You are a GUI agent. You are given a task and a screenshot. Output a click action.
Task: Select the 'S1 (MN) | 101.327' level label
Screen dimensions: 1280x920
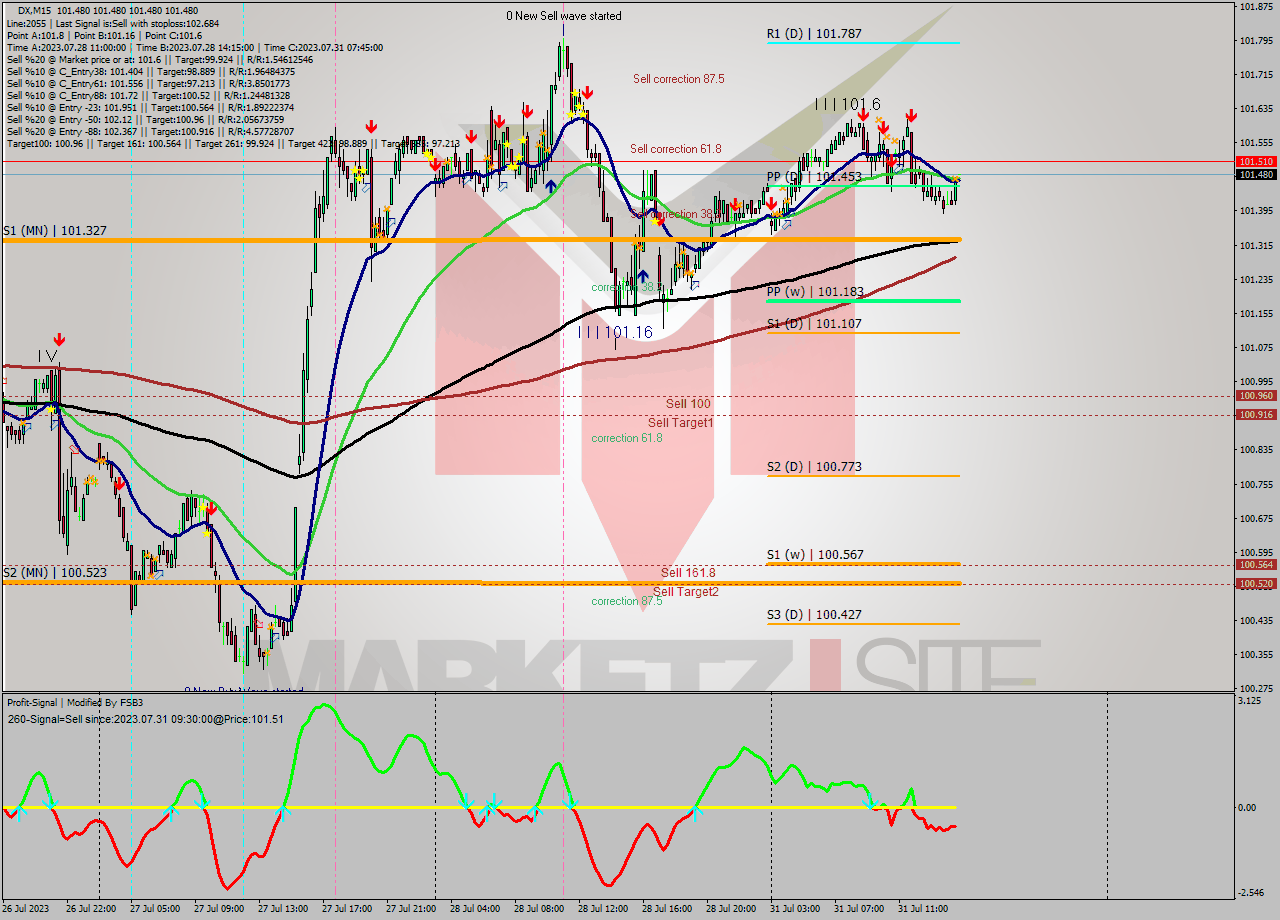click(54, 230)
